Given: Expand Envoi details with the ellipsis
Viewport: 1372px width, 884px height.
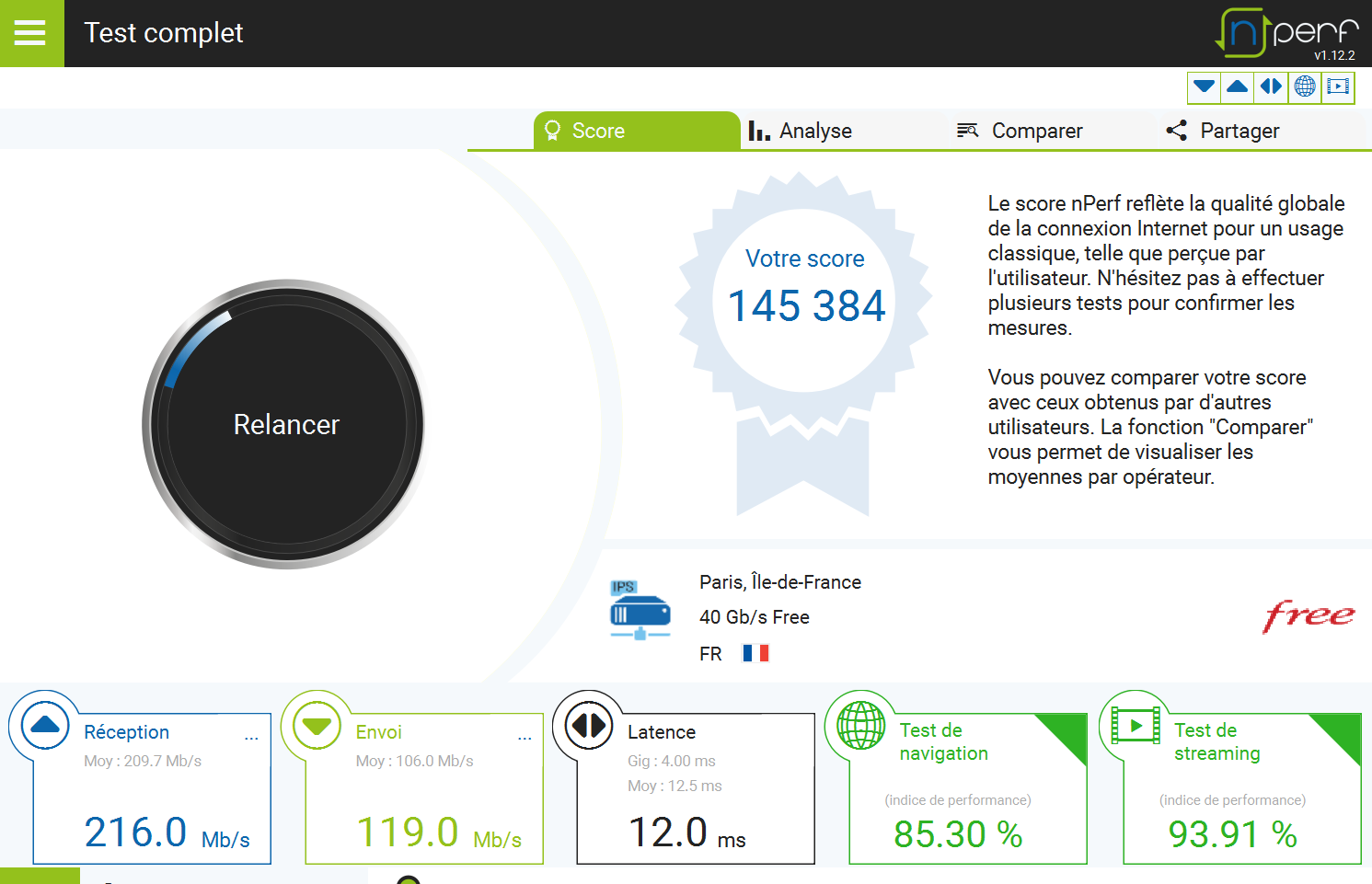Looking at the screenshot, I should (x=525, y=737).
